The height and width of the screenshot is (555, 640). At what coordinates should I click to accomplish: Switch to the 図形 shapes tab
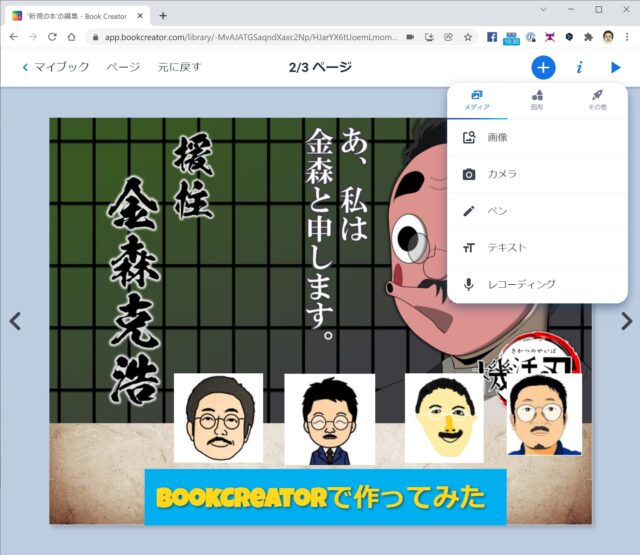537,99
